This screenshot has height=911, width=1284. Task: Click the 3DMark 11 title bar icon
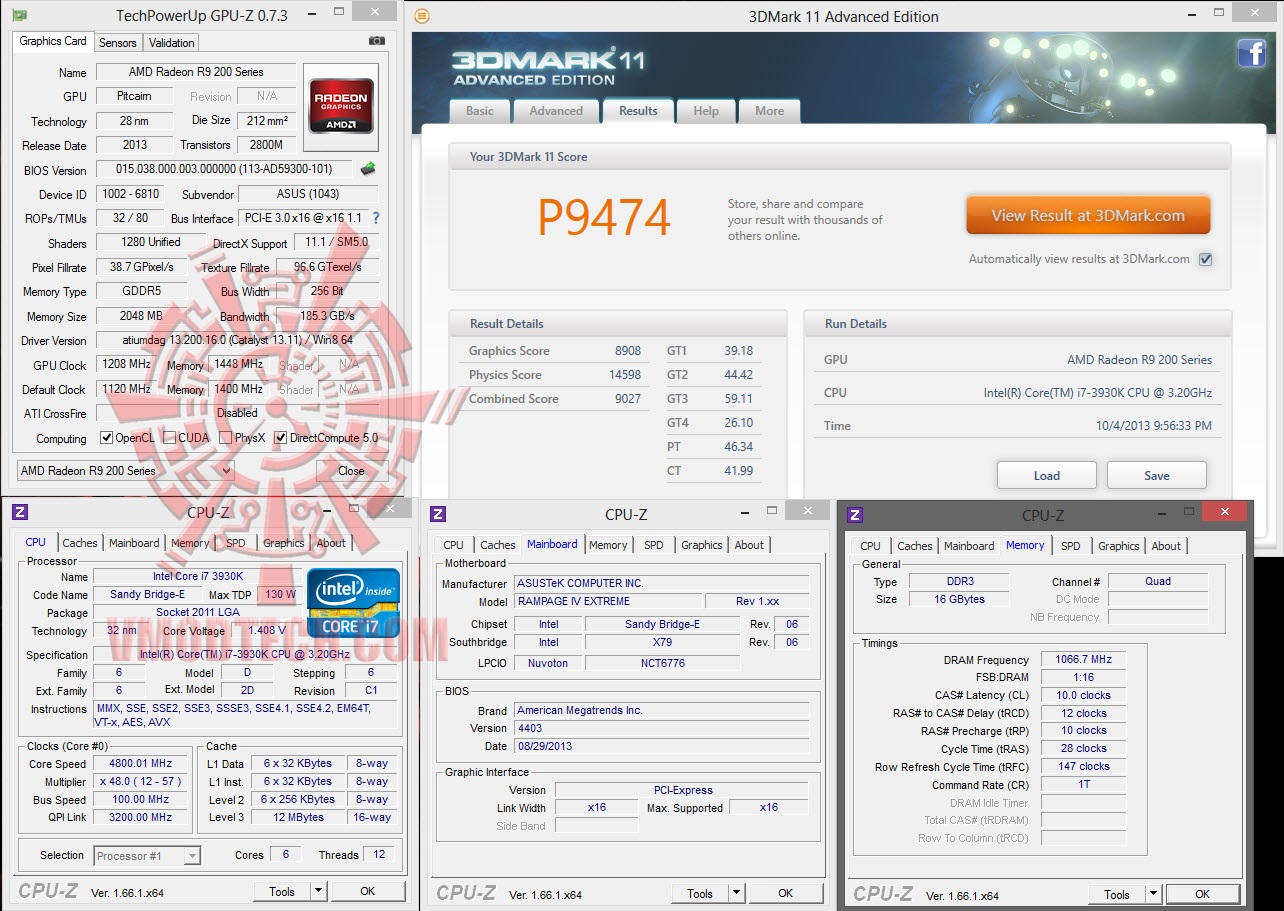pos(422,16)
